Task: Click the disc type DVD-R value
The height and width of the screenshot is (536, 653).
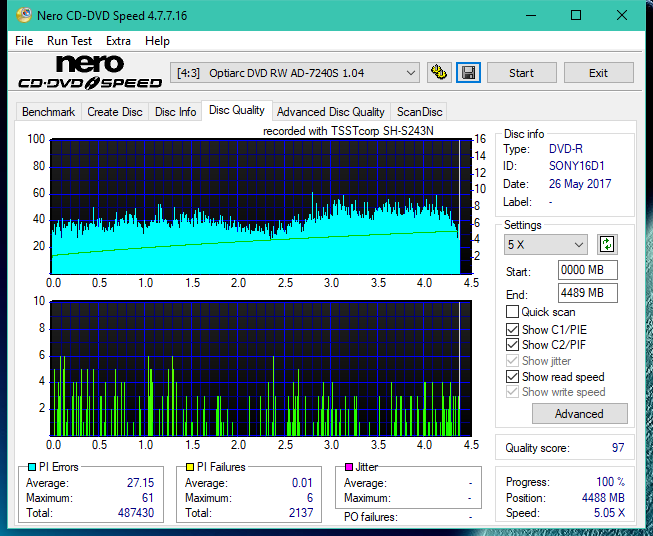Action: [566, 149]
